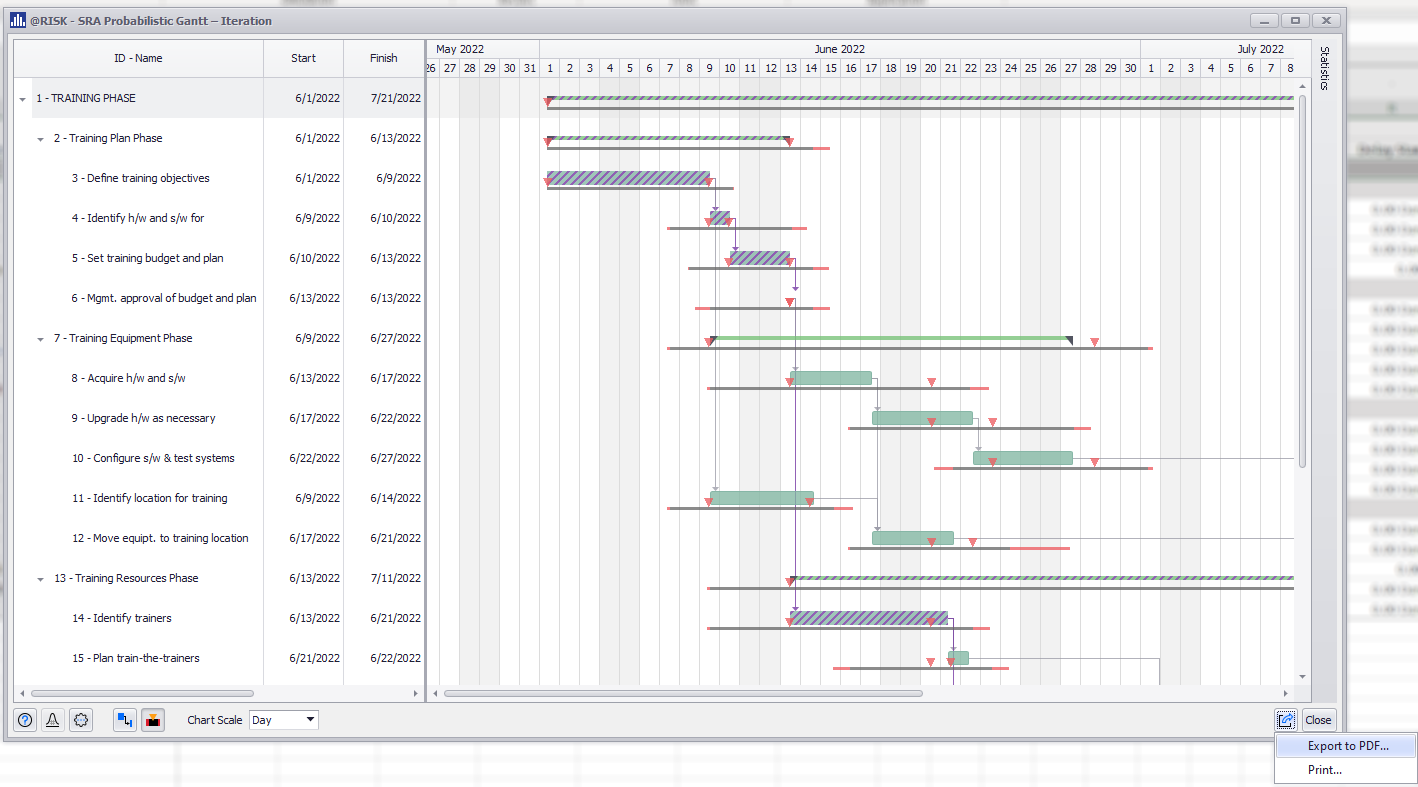Screen dimensions: 1418x787
Task: Click the help question mark icon
Action: click(25, 720)
